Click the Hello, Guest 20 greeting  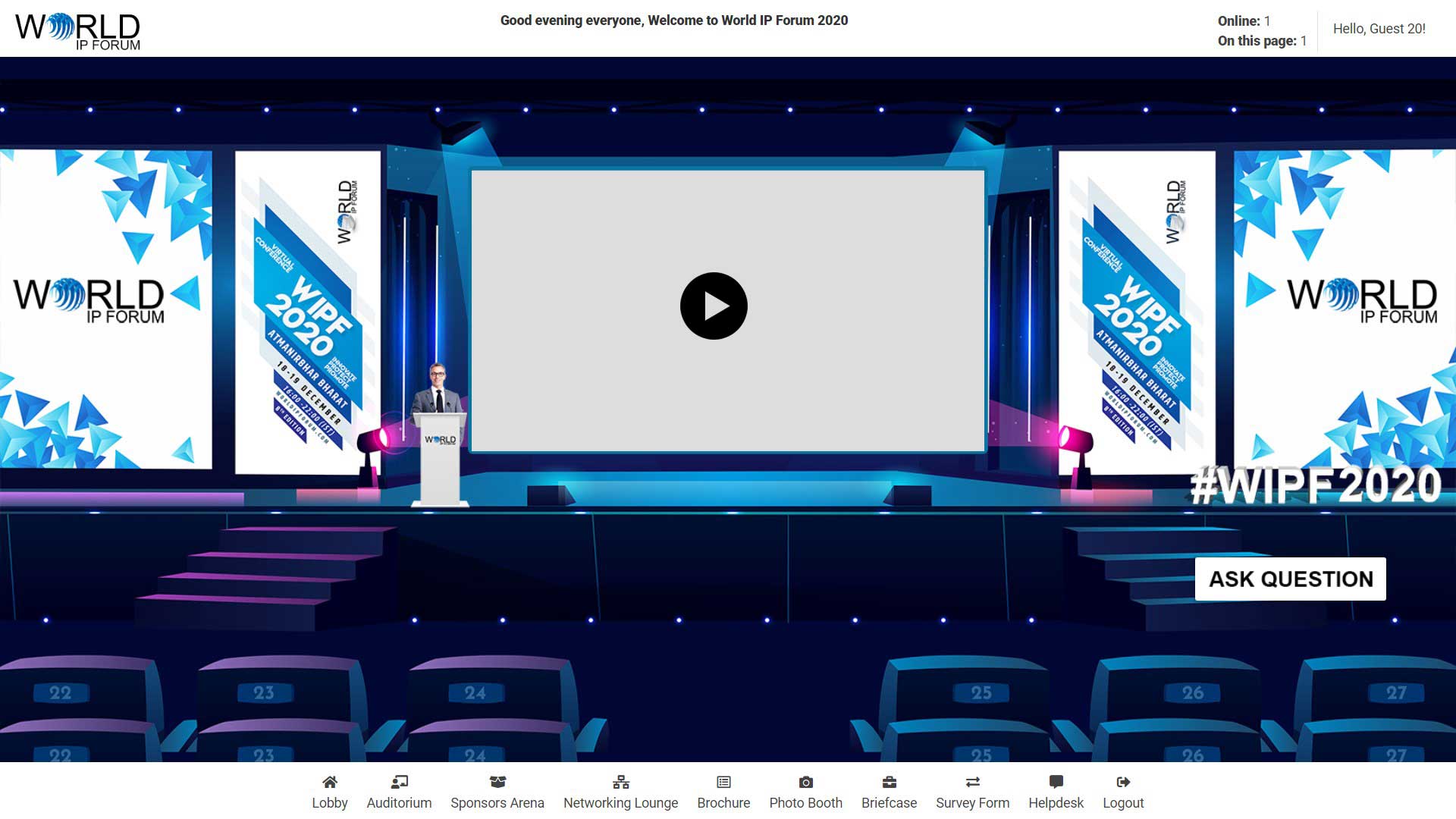pos(1379,29)
